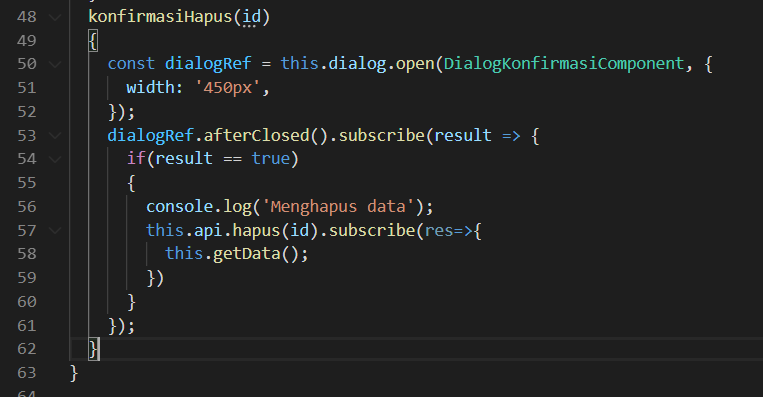Click DialogKonfirmasiComponent class name
Viewport: 763px width, 397px height.
click(564, 64)
